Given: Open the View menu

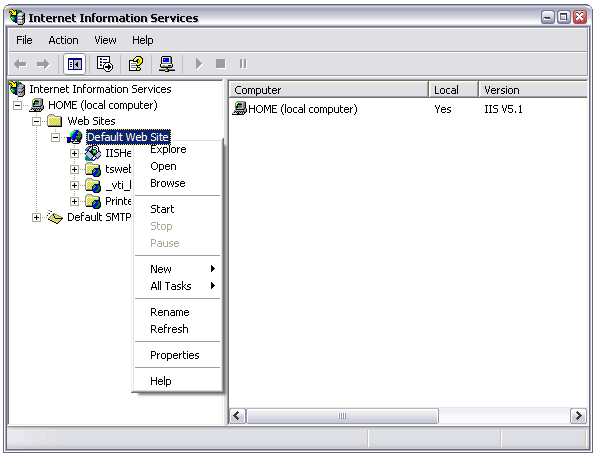Looking at the screenshot, I should click(x=105, y=40).
